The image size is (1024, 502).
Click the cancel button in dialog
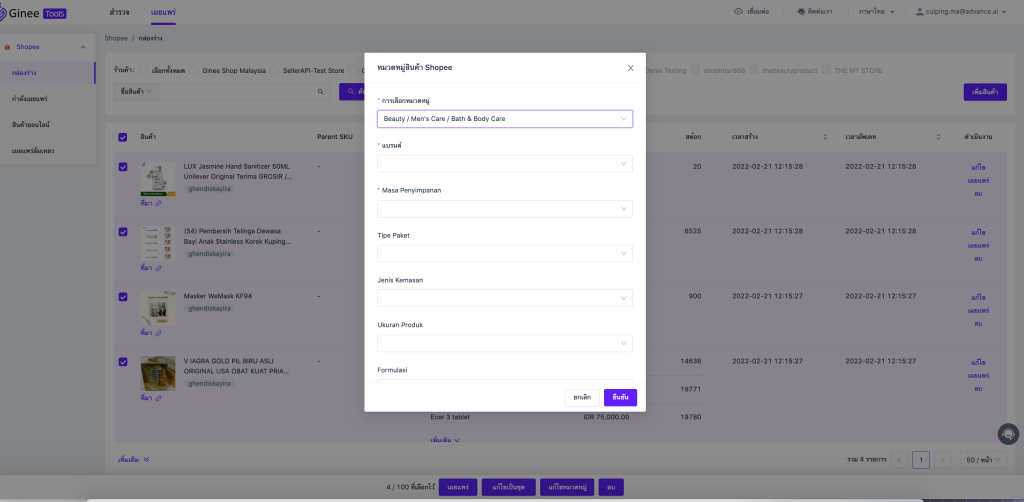pyautogui.click(x=582, y=398)
